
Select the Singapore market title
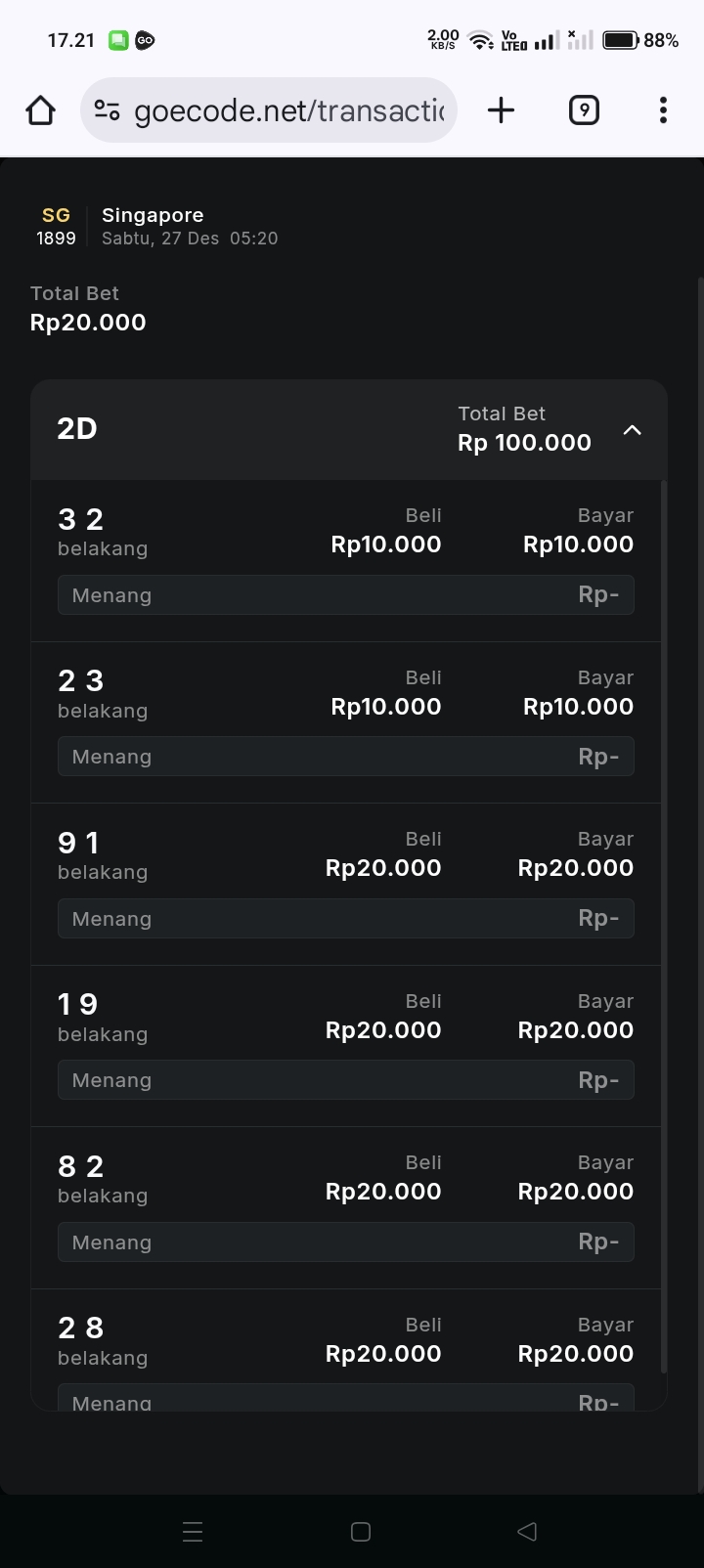[x=153, y=215]
